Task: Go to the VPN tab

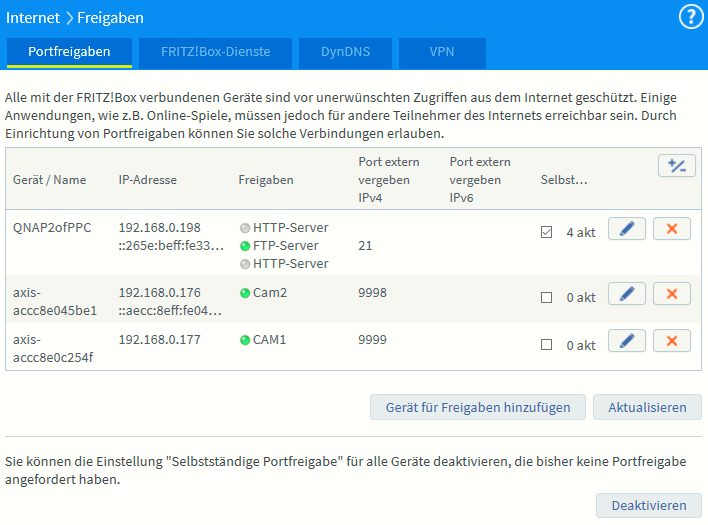Action: click(442, 52)
